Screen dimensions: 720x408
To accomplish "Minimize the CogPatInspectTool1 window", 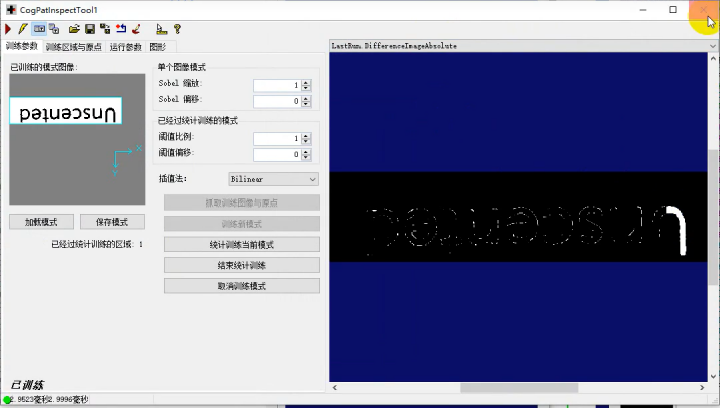I will [x=643, y=10].
